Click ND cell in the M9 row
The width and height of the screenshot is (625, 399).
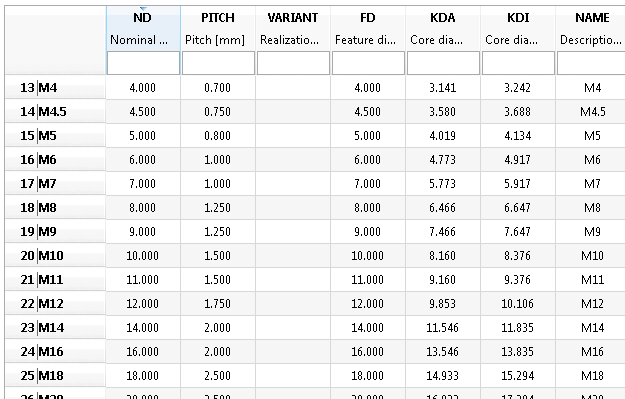point(143,232)
